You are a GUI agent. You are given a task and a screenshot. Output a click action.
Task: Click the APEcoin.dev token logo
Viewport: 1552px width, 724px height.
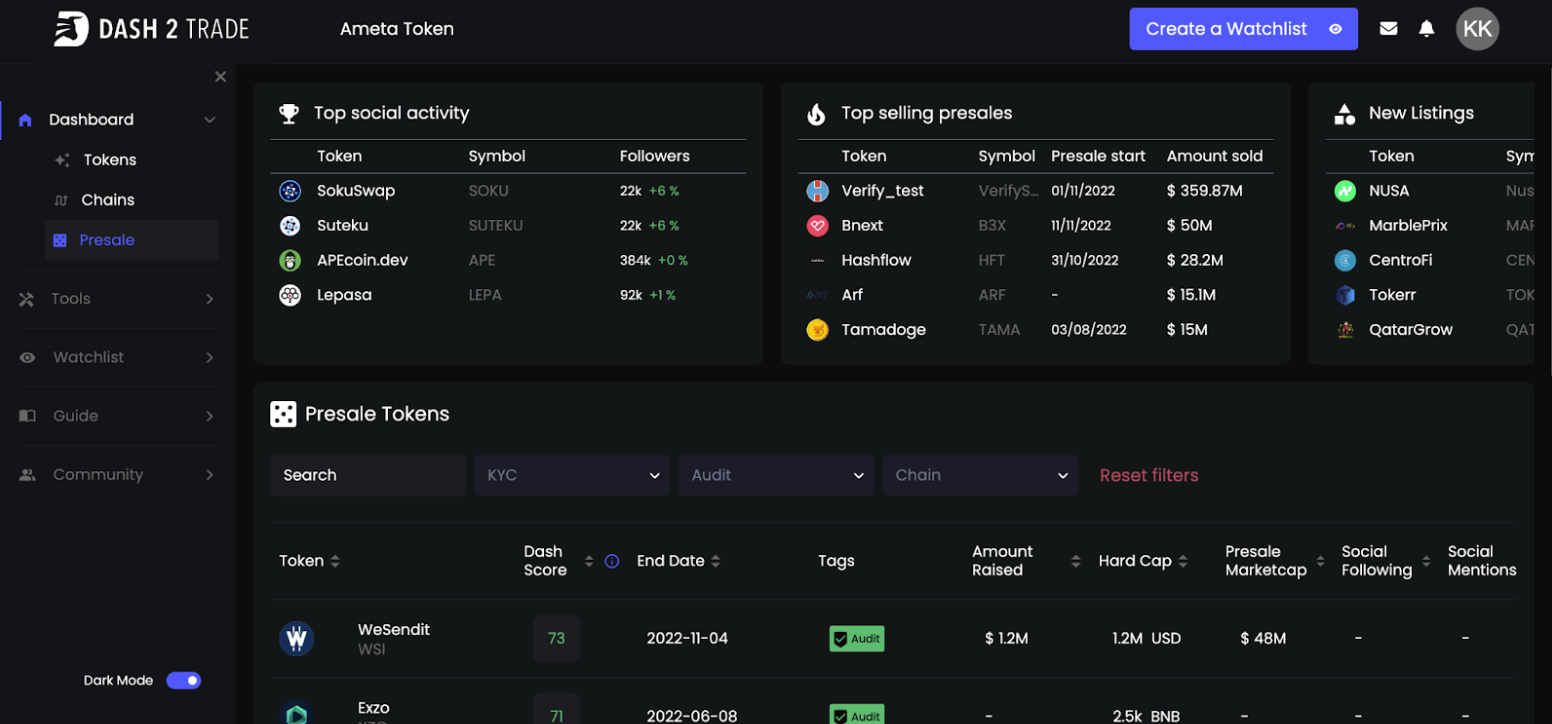point(290,261)
